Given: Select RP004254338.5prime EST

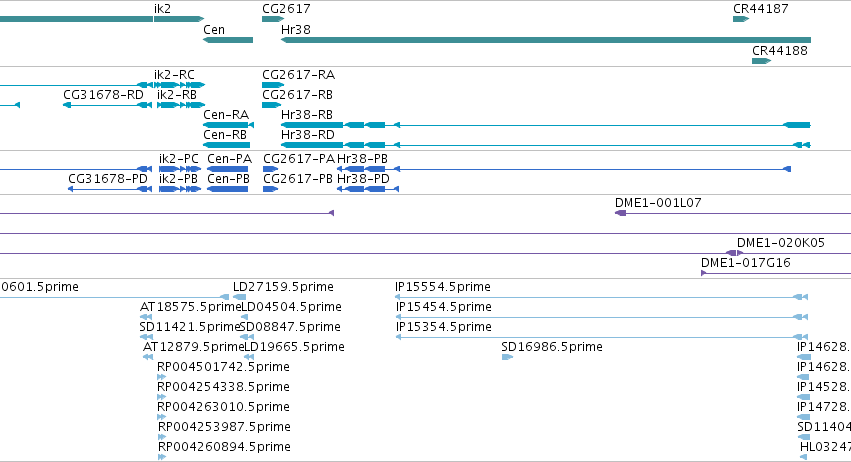Looking at the screenshot, I should [161, 397].
